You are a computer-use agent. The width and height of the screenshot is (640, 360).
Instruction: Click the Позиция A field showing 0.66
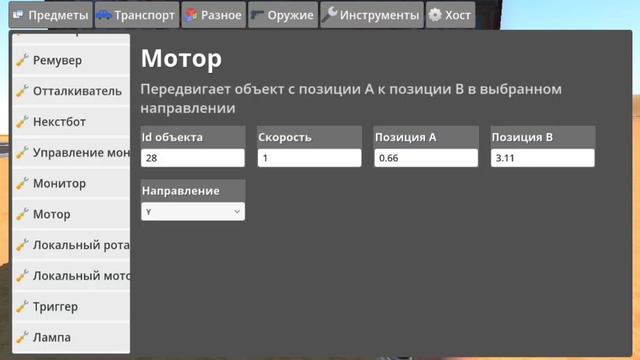pyautogui.click(x=426, y=158)
